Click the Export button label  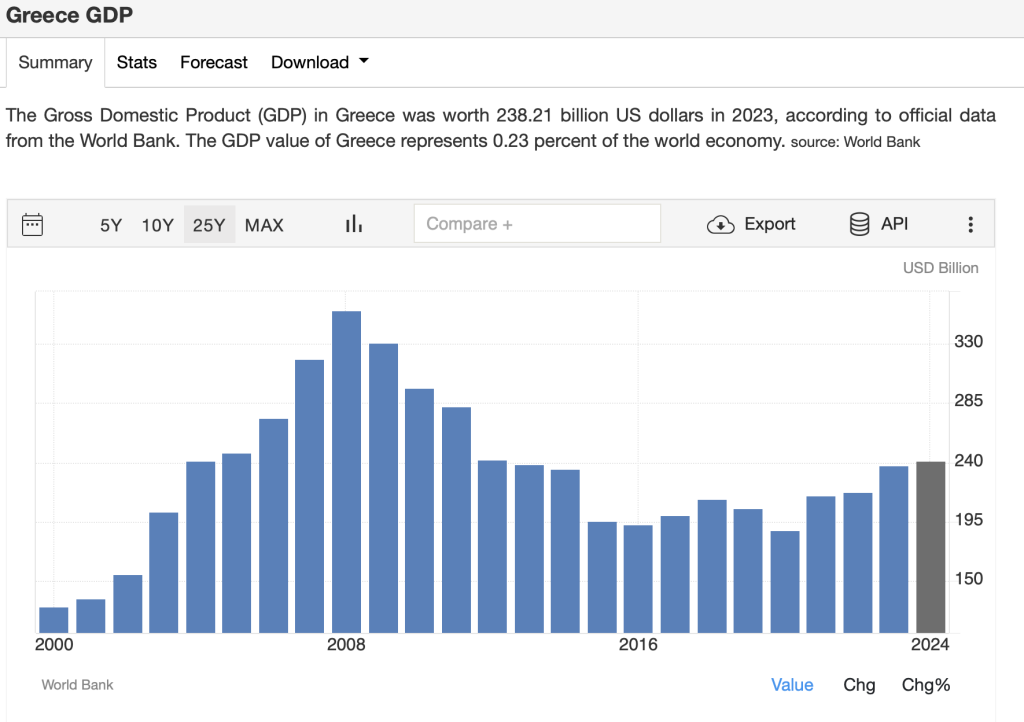click(769, 224)
